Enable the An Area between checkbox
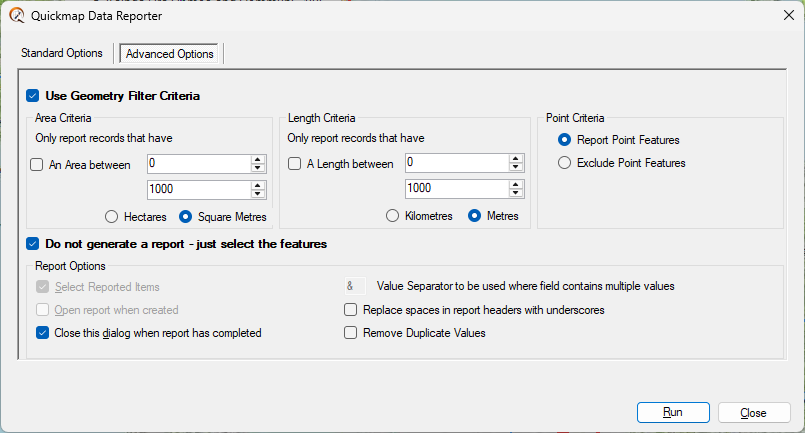The height and width of the screenshot is (433, 805). [x=37, y=164]
